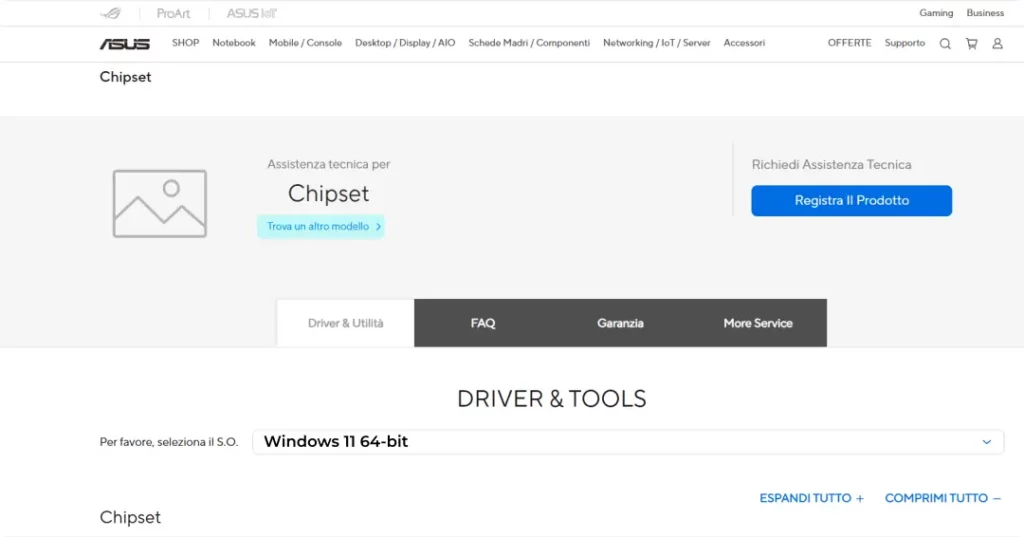1024x537 pixels.
Task: Click ESPANDI TUTTO to expand all
Action: [812, 498]
